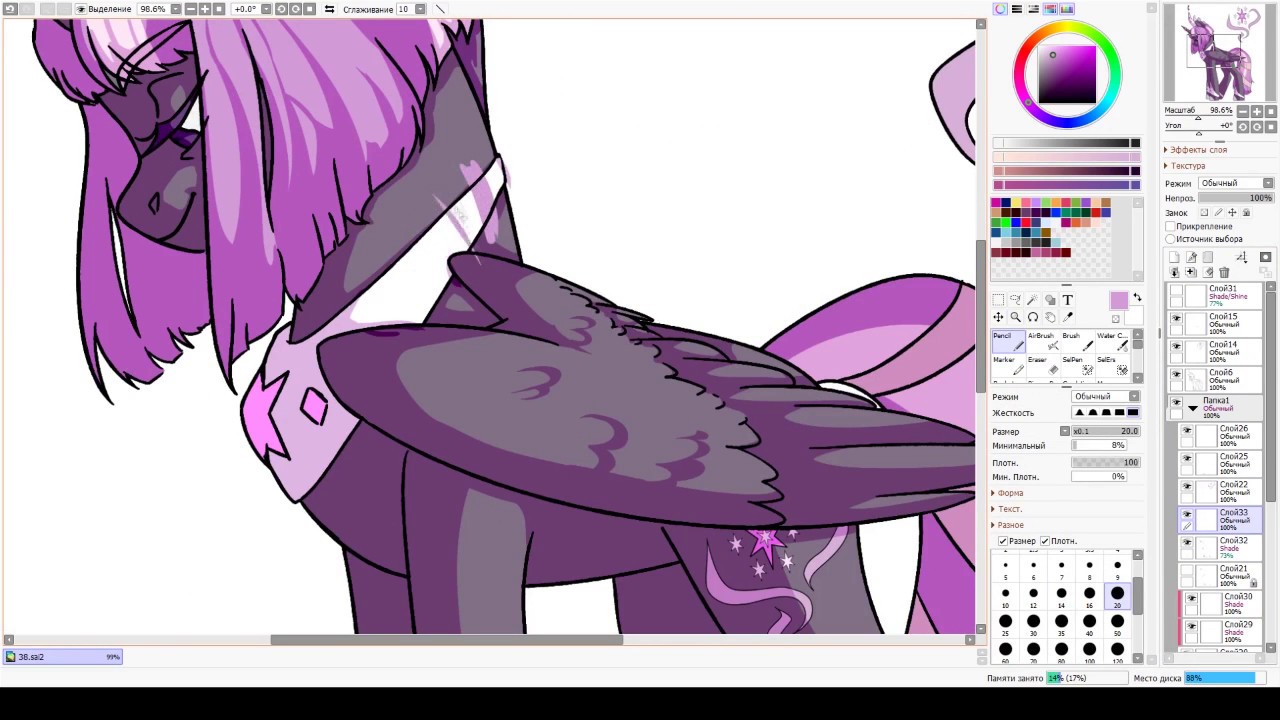Screen dimensions: 1280x720
Task: Select the Text tool
Action: 1068,300
